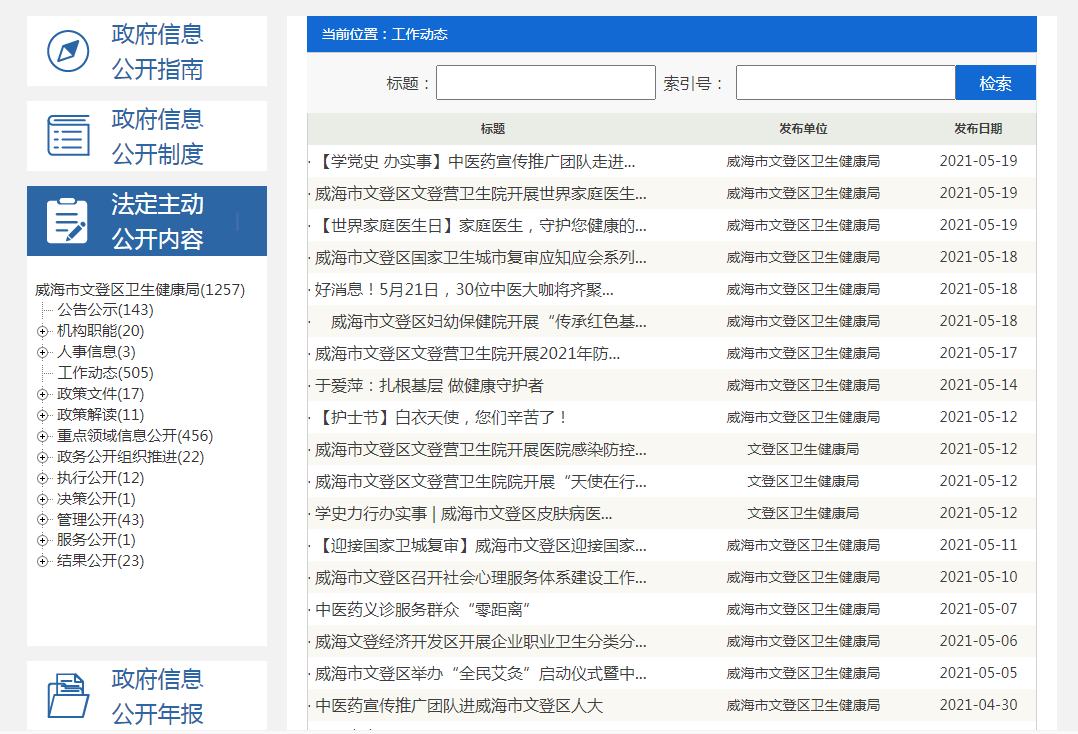Image resolution: width=1078 pixels, height=734 pixels.
Task: Click inside the 标题 title input field
Action: (545, 82)
